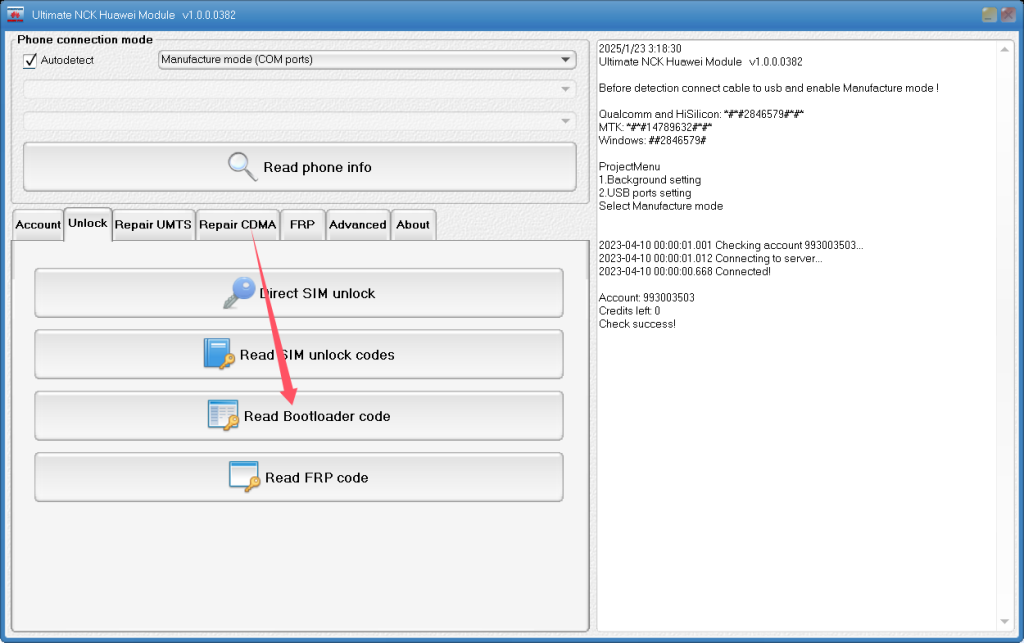Click Read SIM unlock codes button

pos(299,354)
